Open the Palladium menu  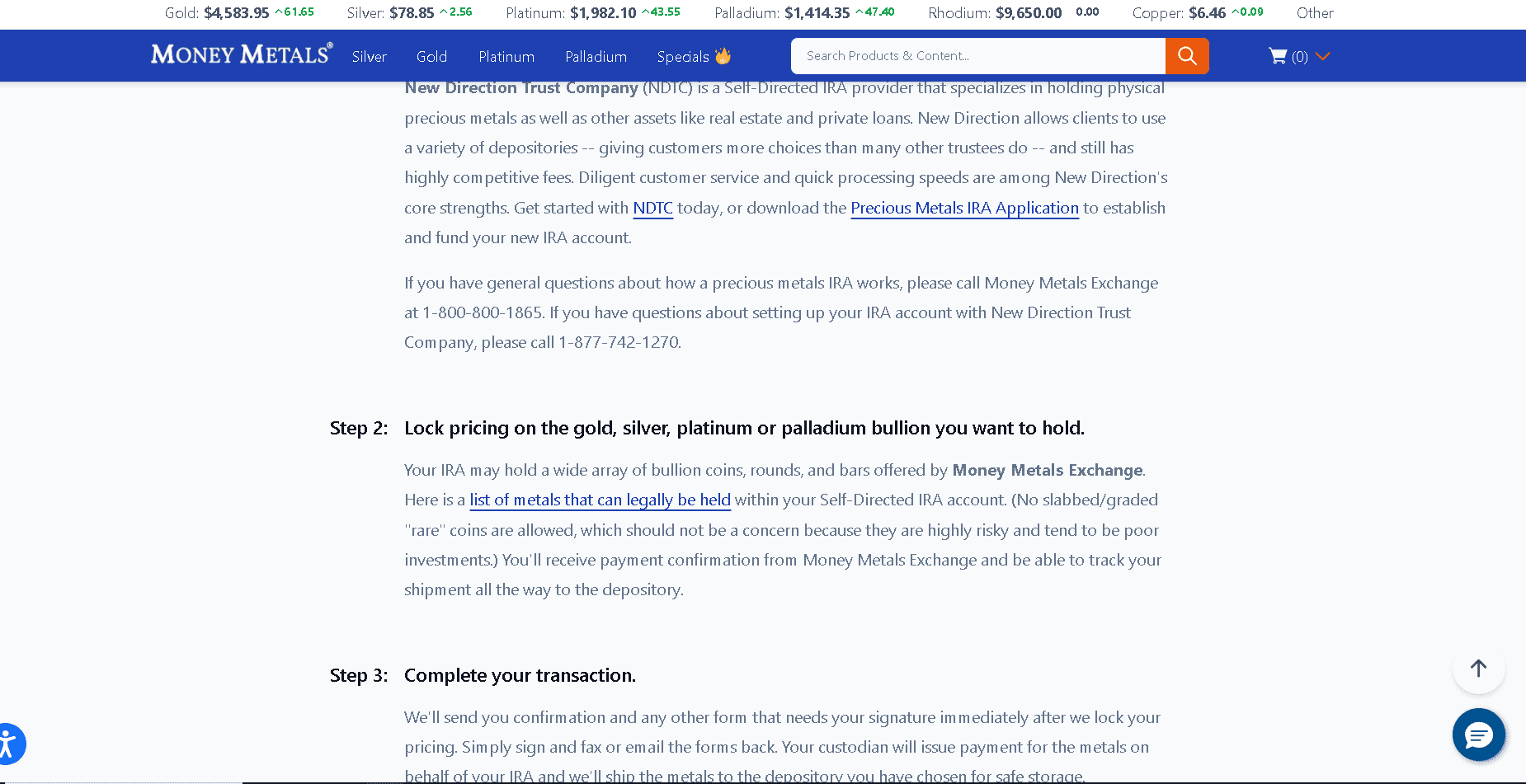[x=596, y=57]
